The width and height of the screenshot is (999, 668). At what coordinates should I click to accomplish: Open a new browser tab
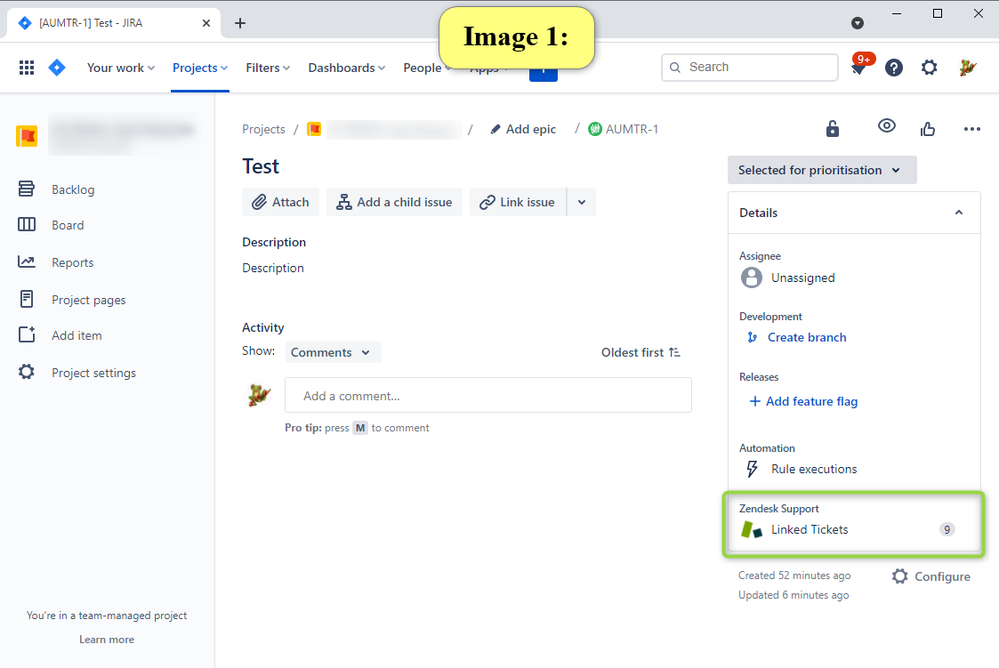pos(240,23)
